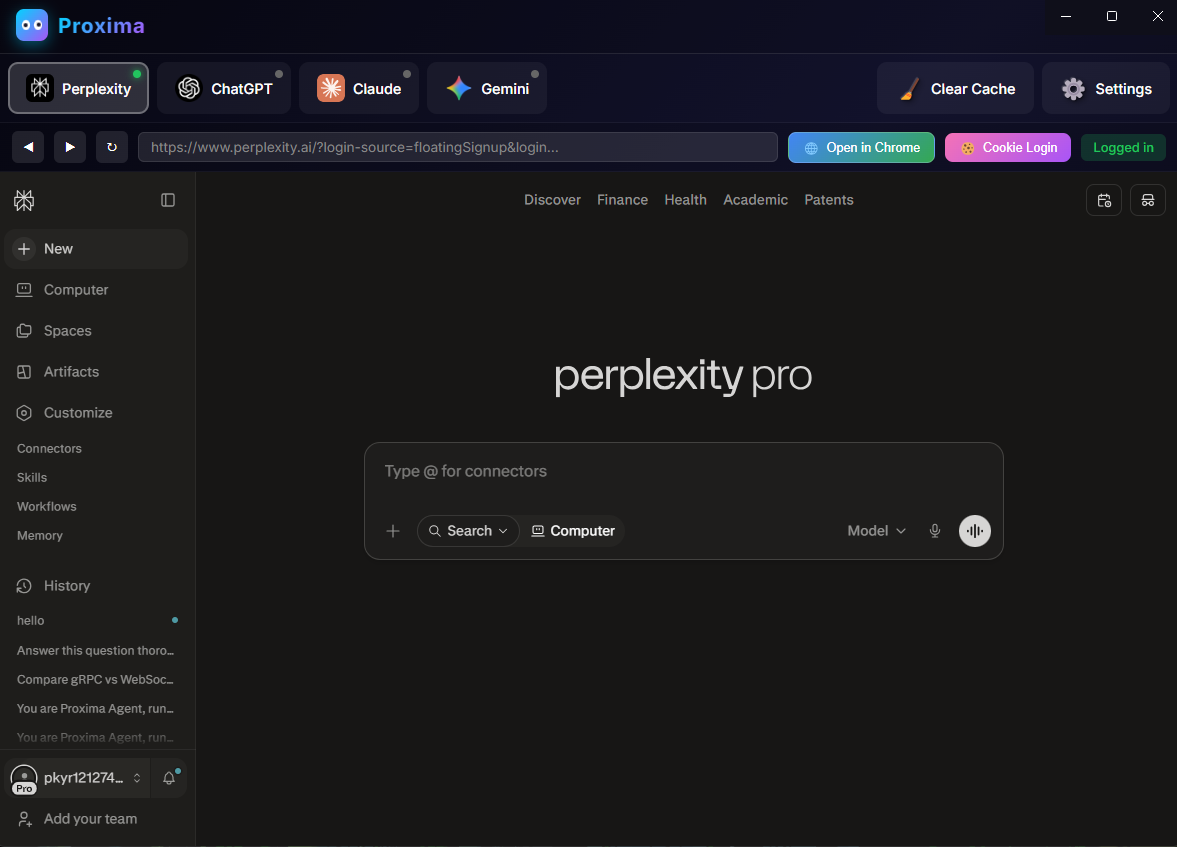Minimize the Proxima window
The width and height of the screenshot is (1177, 847).
(x=1066, y=17)
